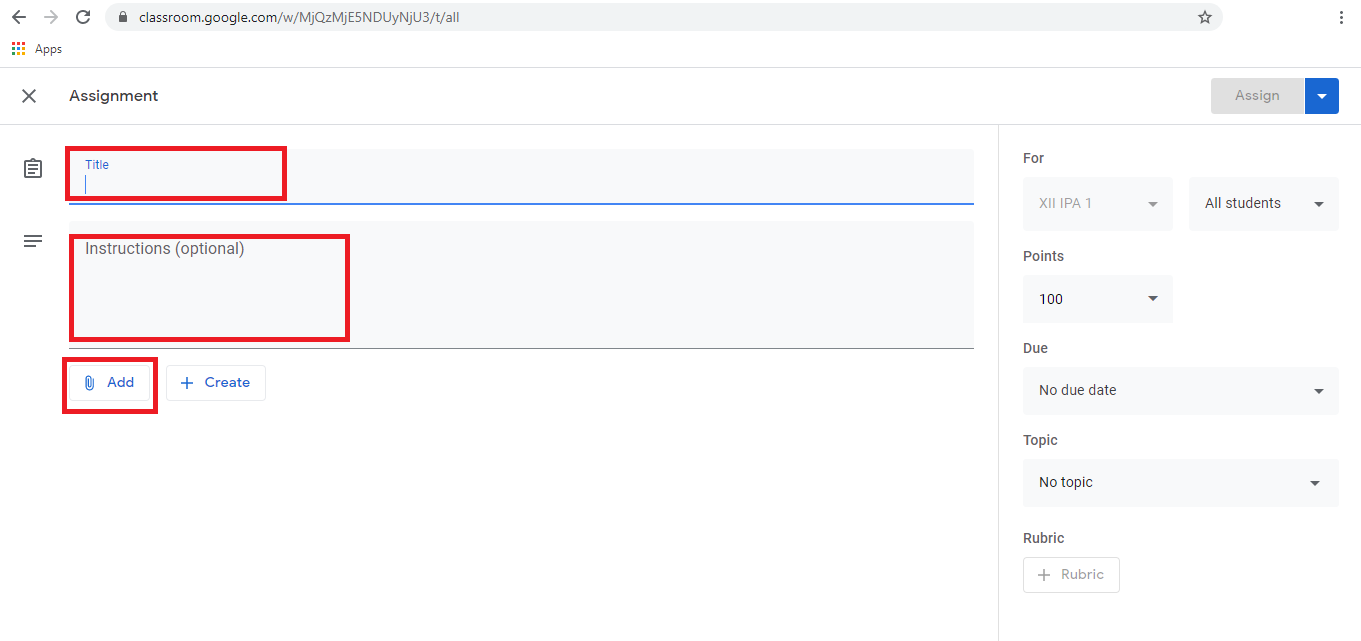This screenshot has width=1361, height=641.
Task: Expand the blue Assign options arrow
Action: pos(1322,96)
